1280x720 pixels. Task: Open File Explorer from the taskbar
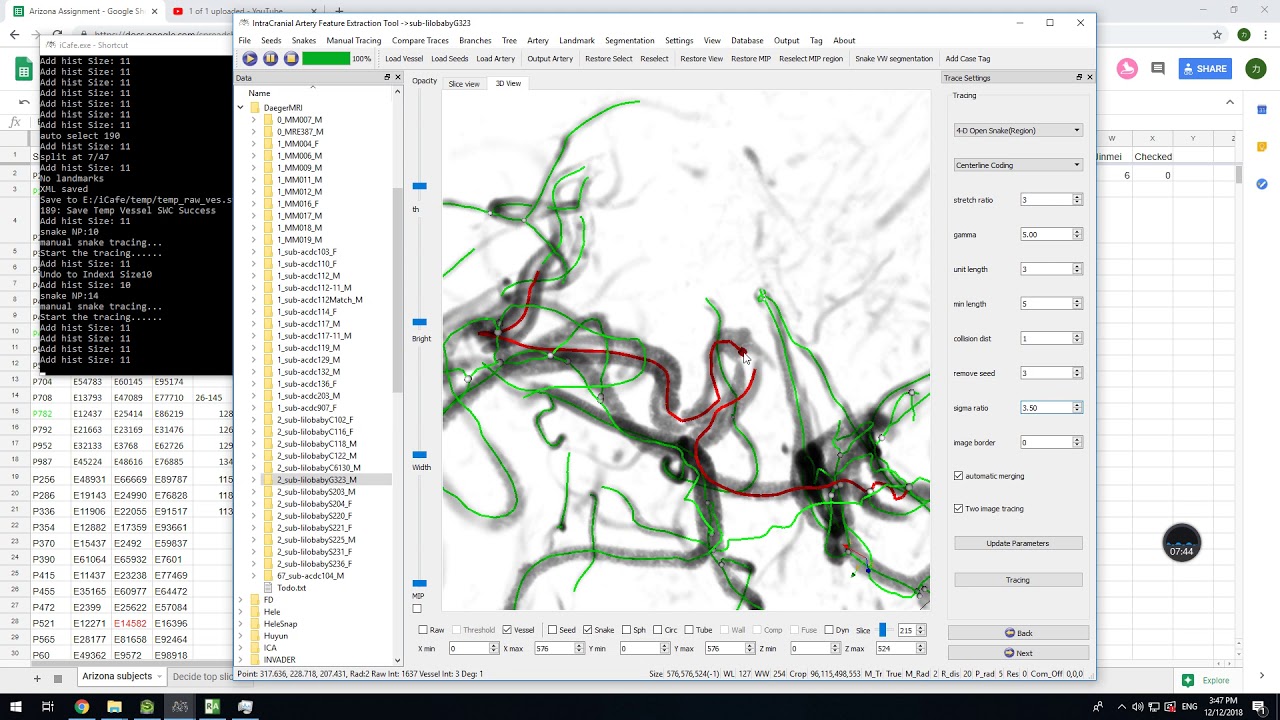(114, 707)
